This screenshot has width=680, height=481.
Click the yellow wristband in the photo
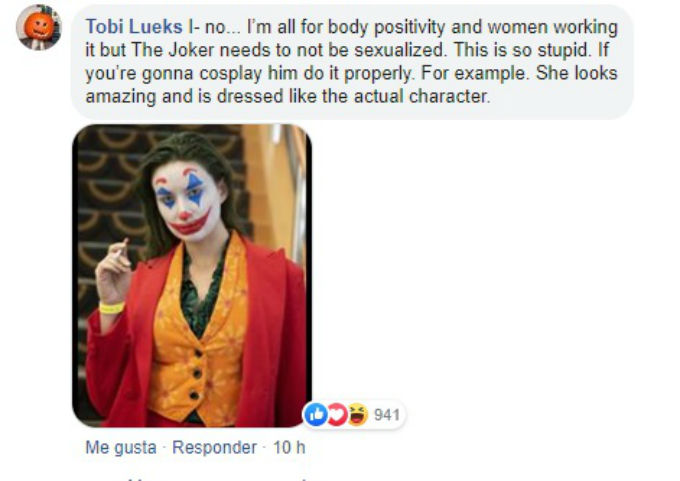pos(111,307)
